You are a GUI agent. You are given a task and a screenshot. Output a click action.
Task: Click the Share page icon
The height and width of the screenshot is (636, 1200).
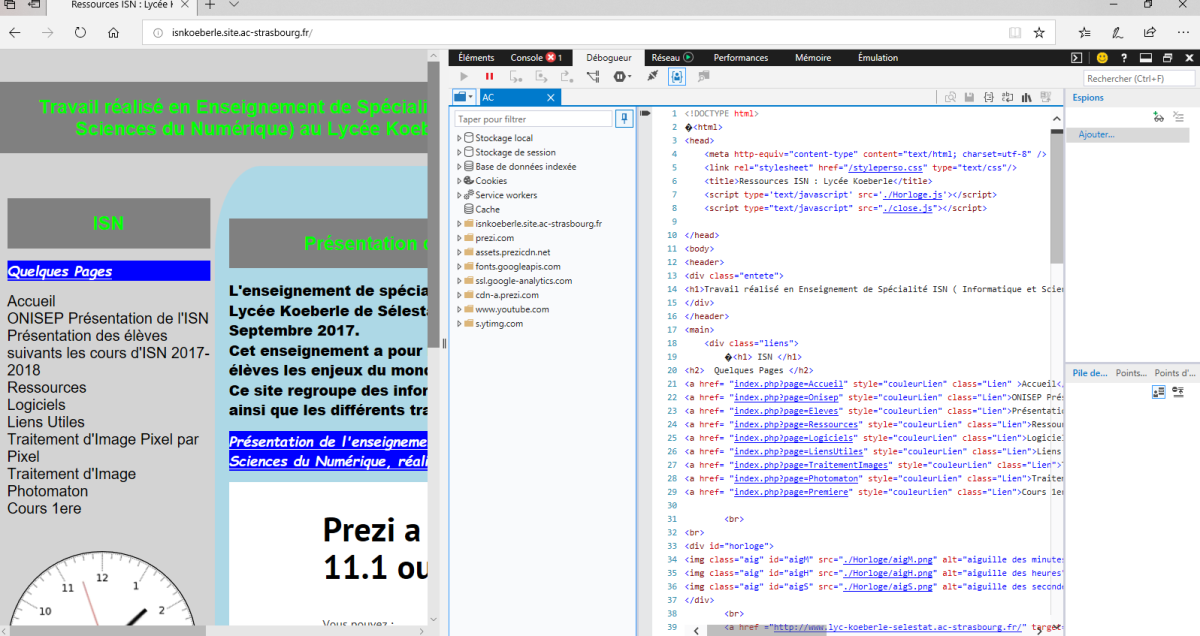pos(1149,32)
